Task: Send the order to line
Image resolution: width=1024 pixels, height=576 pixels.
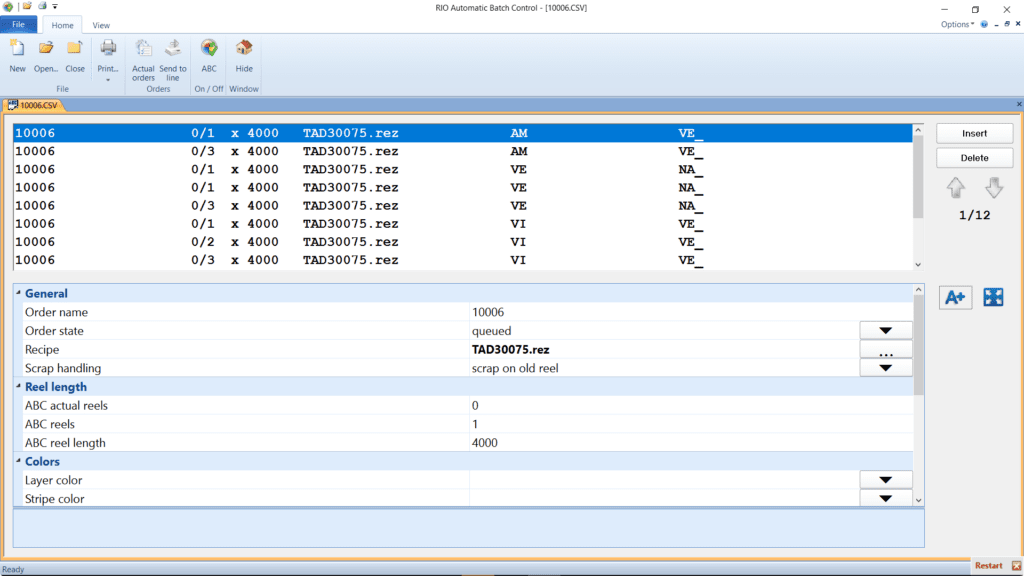Action: pyautogui.click(x=172, y=57)
